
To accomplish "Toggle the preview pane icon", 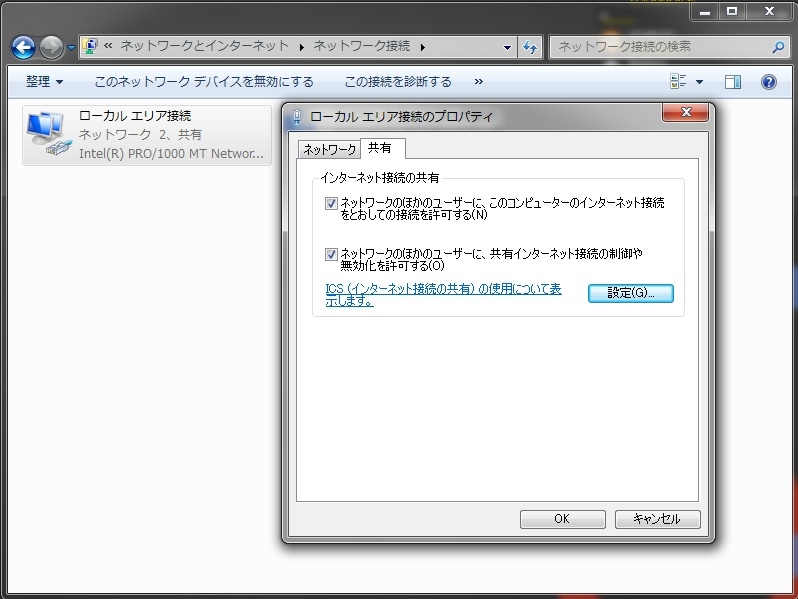I will point(733,81).
